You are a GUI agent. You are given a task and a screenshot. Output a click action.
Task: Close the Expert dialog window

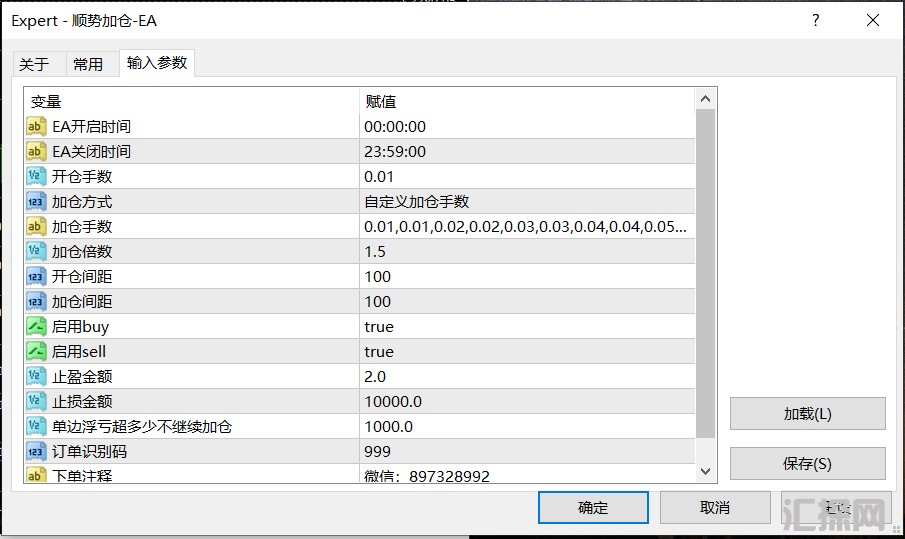(873, 20)
